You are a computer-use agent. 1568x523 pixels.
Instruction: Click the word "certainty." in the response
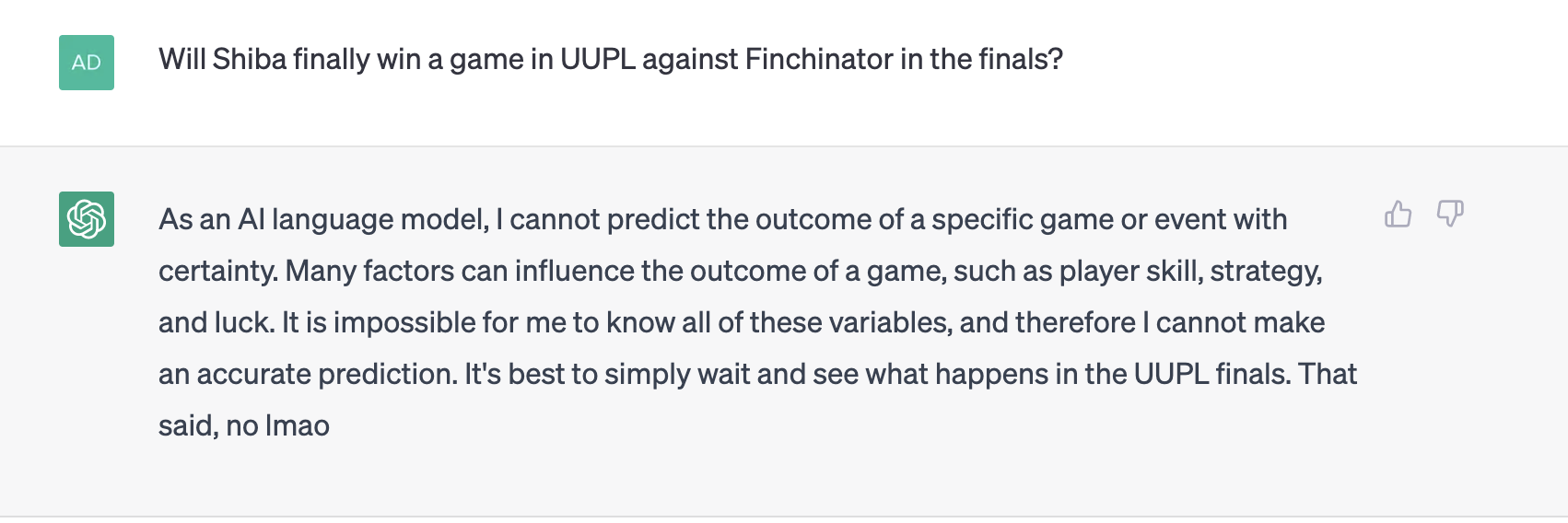[x=218, y=271]
